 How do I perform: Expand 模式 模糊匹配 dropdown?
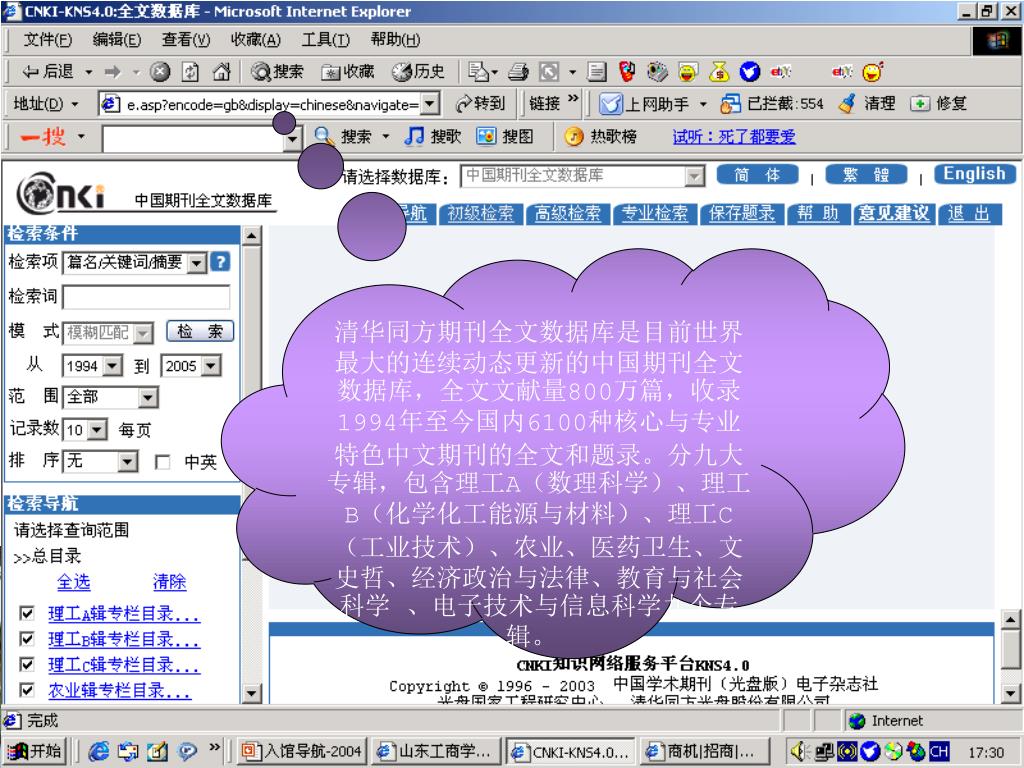click(x=143, y=333)
